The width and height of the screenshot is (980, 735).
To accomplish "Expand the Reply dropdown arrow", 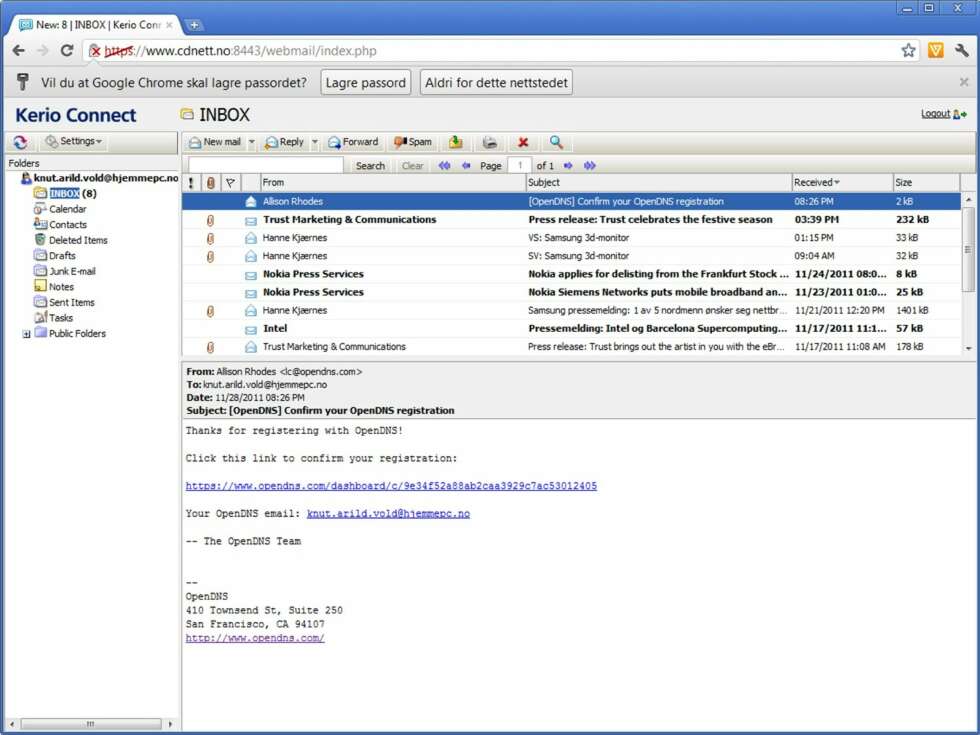I will (314, 142).
